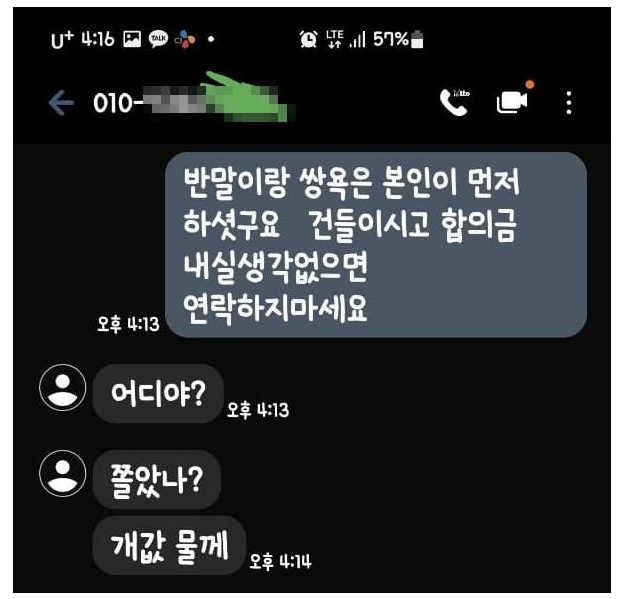Tap contact avatar beside 쫄았나? message

63,473
